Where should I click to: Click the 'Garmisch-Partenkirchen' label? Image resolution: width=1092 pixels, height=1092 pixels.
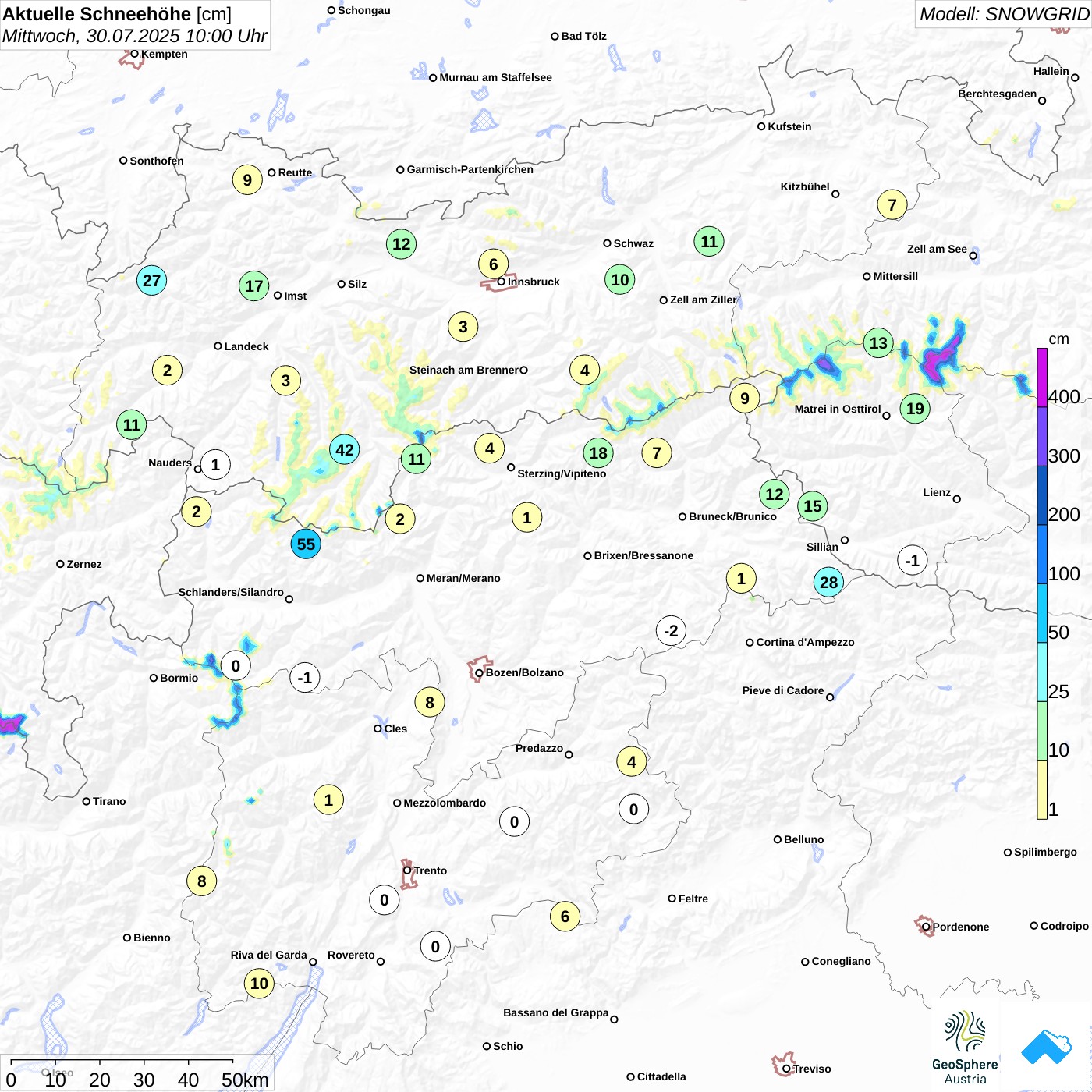tap(470, 169)
